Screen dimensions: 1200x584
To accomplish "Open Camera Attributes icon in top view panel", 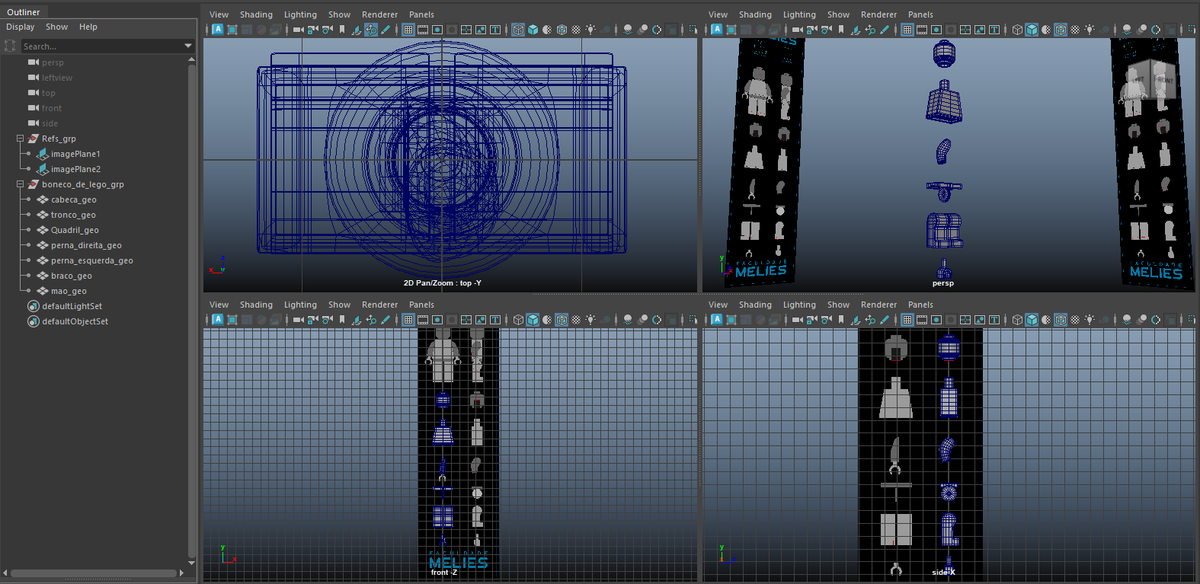I will coord(327,30).
